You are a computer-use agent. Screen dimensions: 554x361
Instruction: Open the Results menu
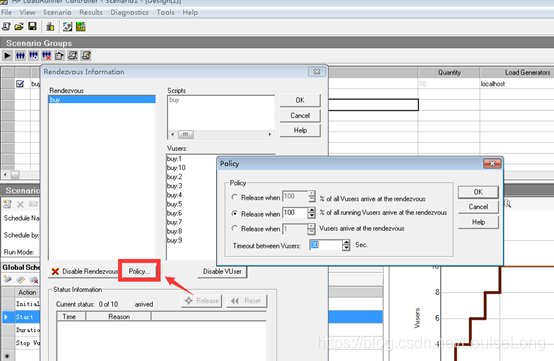point(91,12)
